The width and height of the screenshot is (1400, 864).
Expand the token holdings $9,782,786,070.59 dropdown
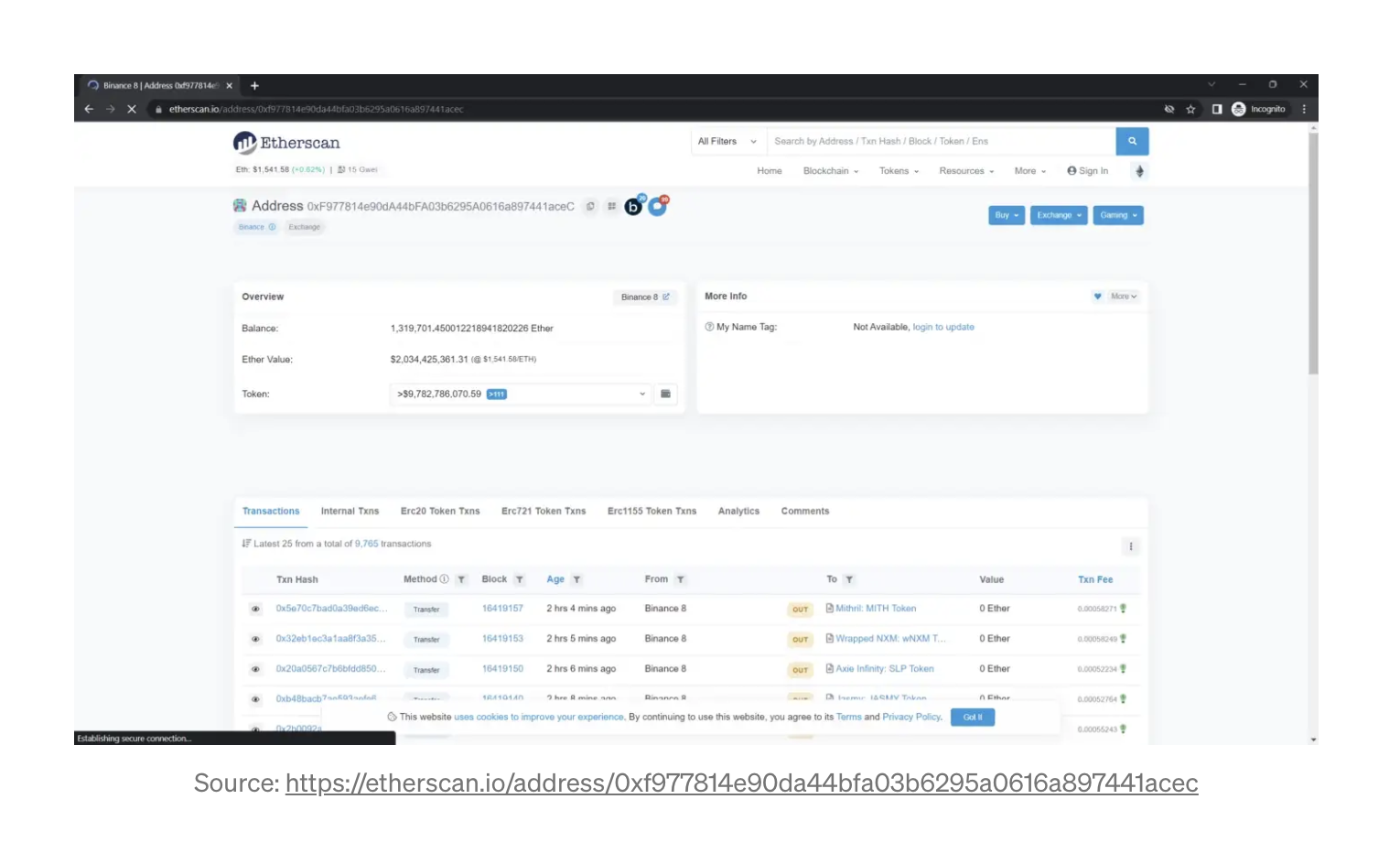pos(521,394)
